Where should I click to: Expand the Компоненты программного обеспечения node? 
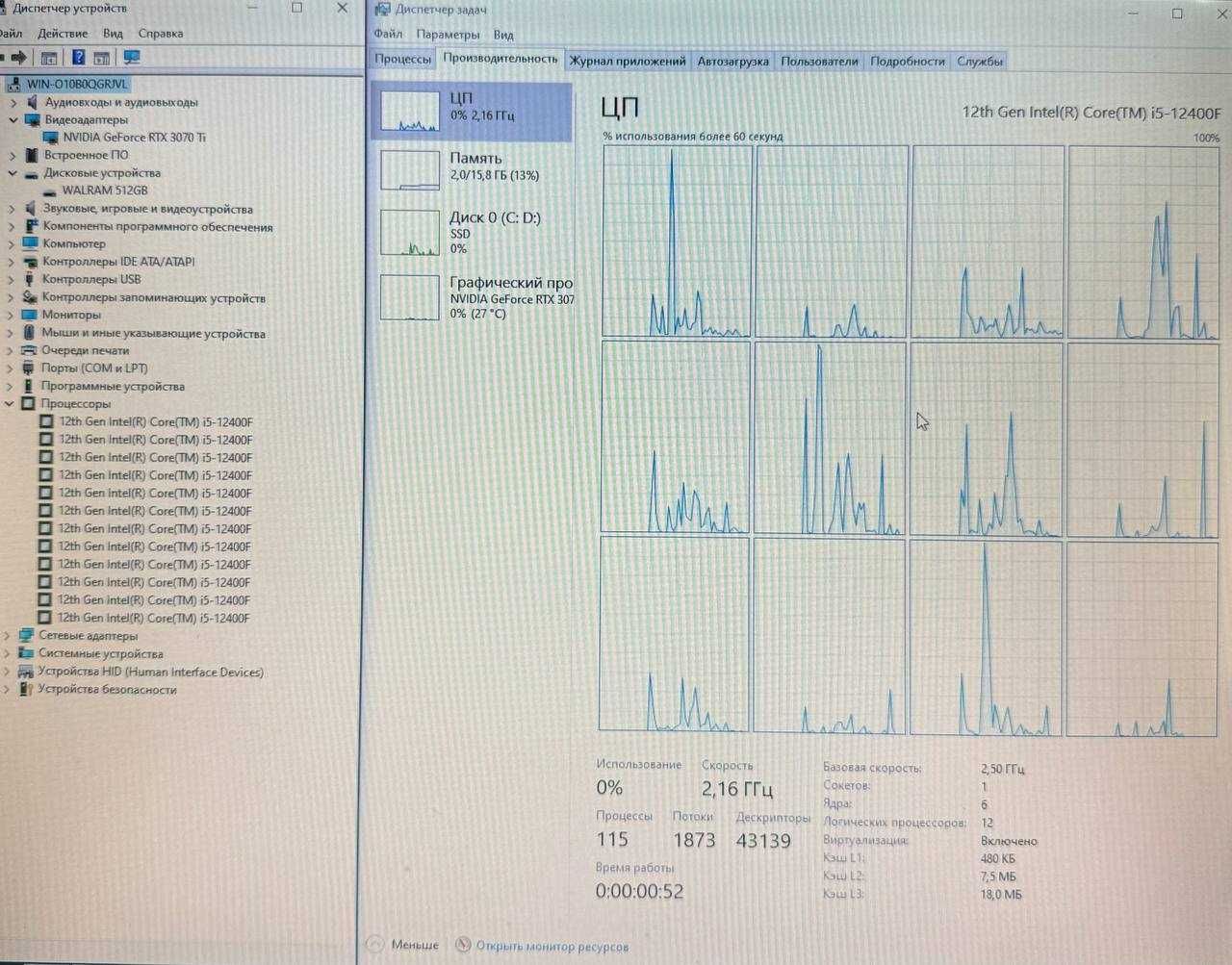(12, 227)
